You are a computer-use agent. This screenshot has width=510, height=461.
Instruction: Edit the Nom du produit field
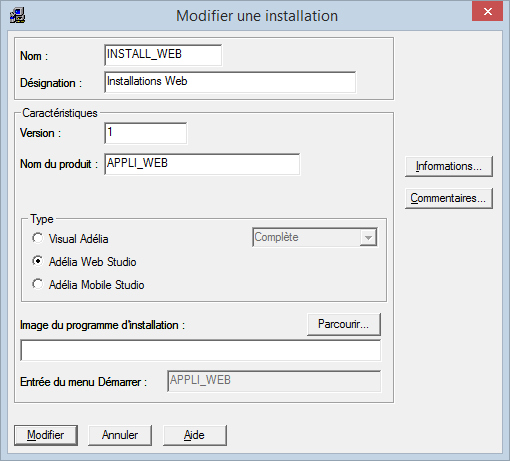tap(202, 164)
